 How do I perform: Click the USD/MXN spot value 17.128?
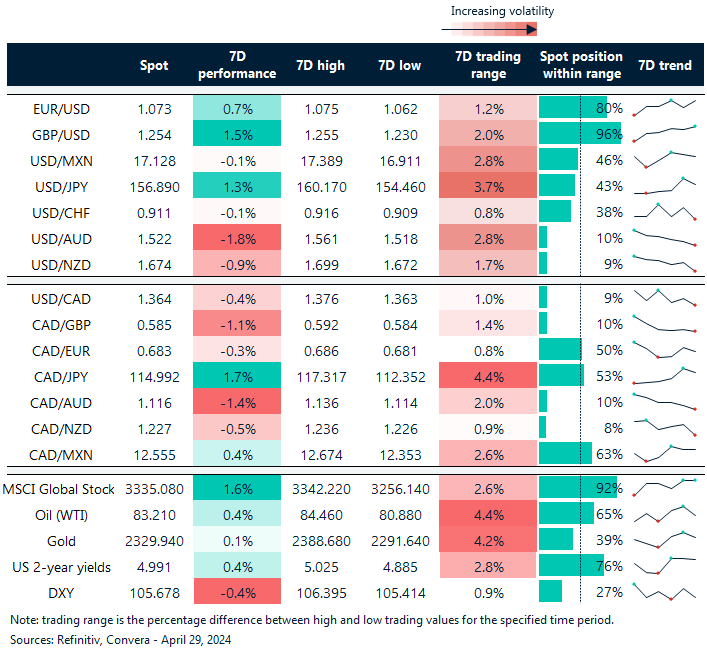pos(153,159)
